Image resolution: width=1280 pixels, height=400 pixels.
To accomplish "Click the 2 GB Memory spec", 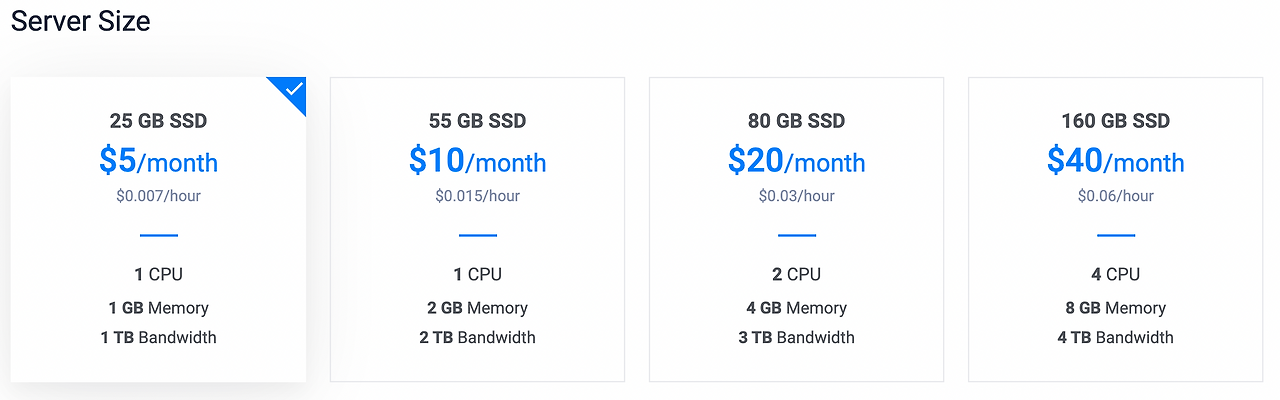I will [x=477, y=308].
